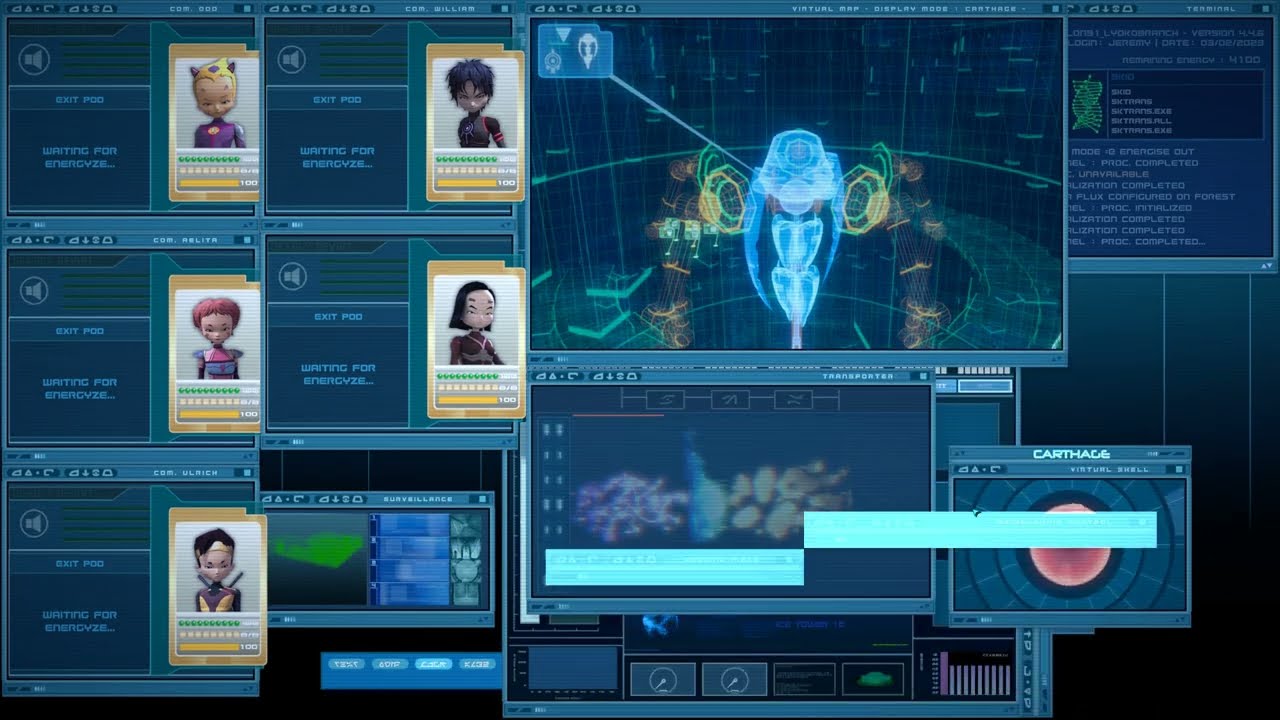Screen dimensions: 1280x720
Task: Click the Terminal scroll arrows
Action: coord(1268,266)
